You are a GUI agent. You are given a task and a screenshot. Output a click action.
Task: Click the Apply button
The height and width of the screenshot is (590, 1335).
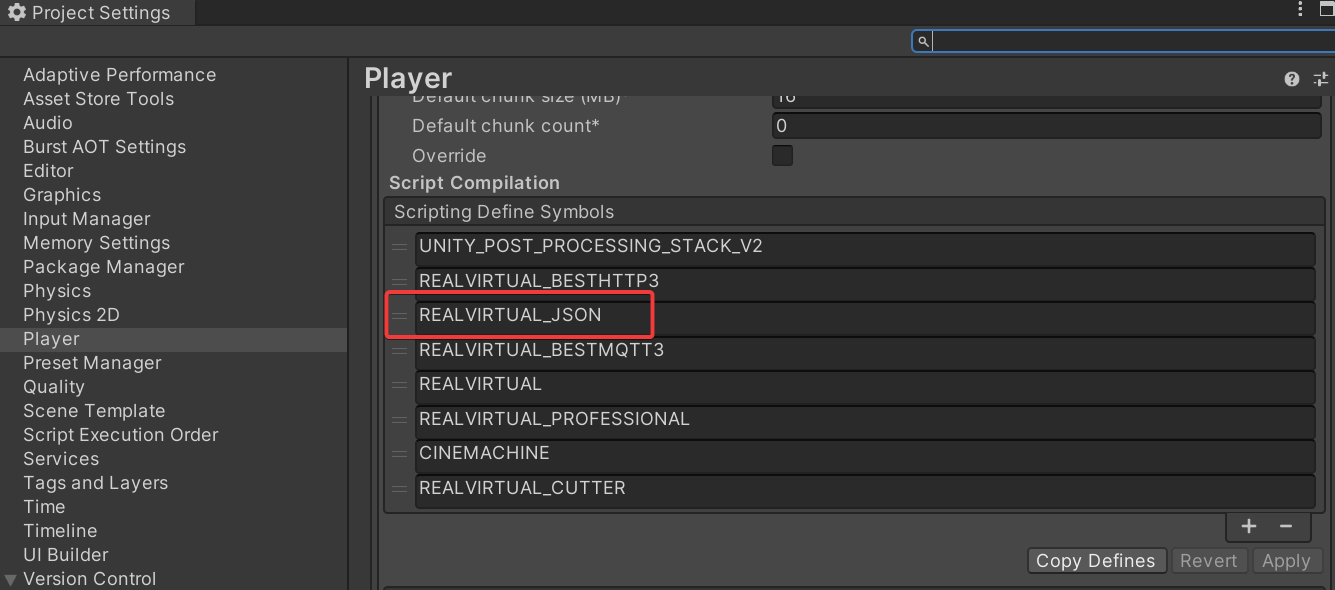(1285, 561)
